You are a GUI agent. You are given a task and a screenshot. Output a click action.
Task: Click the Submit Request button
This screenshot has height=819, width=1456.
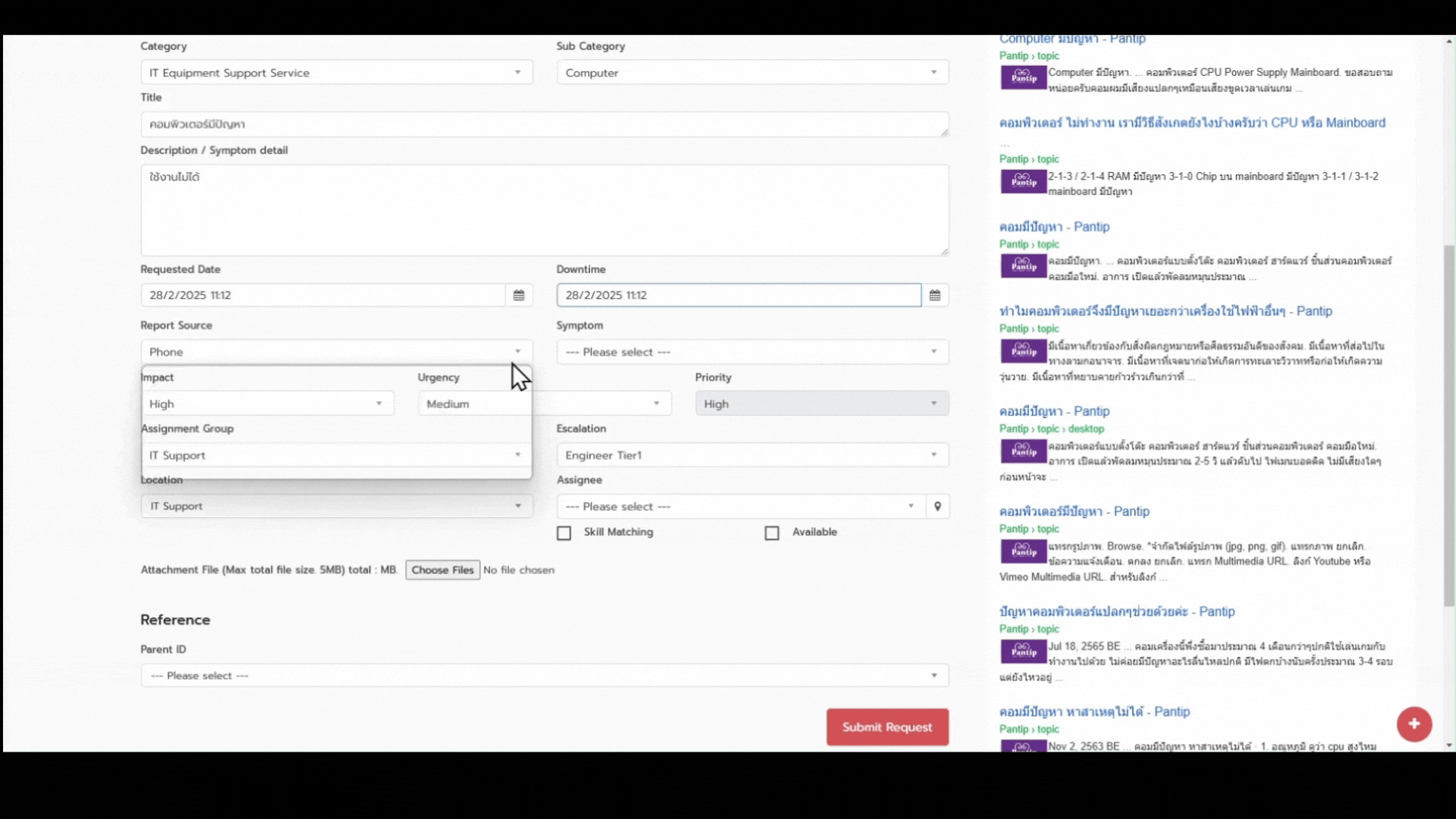coord(887,727)
